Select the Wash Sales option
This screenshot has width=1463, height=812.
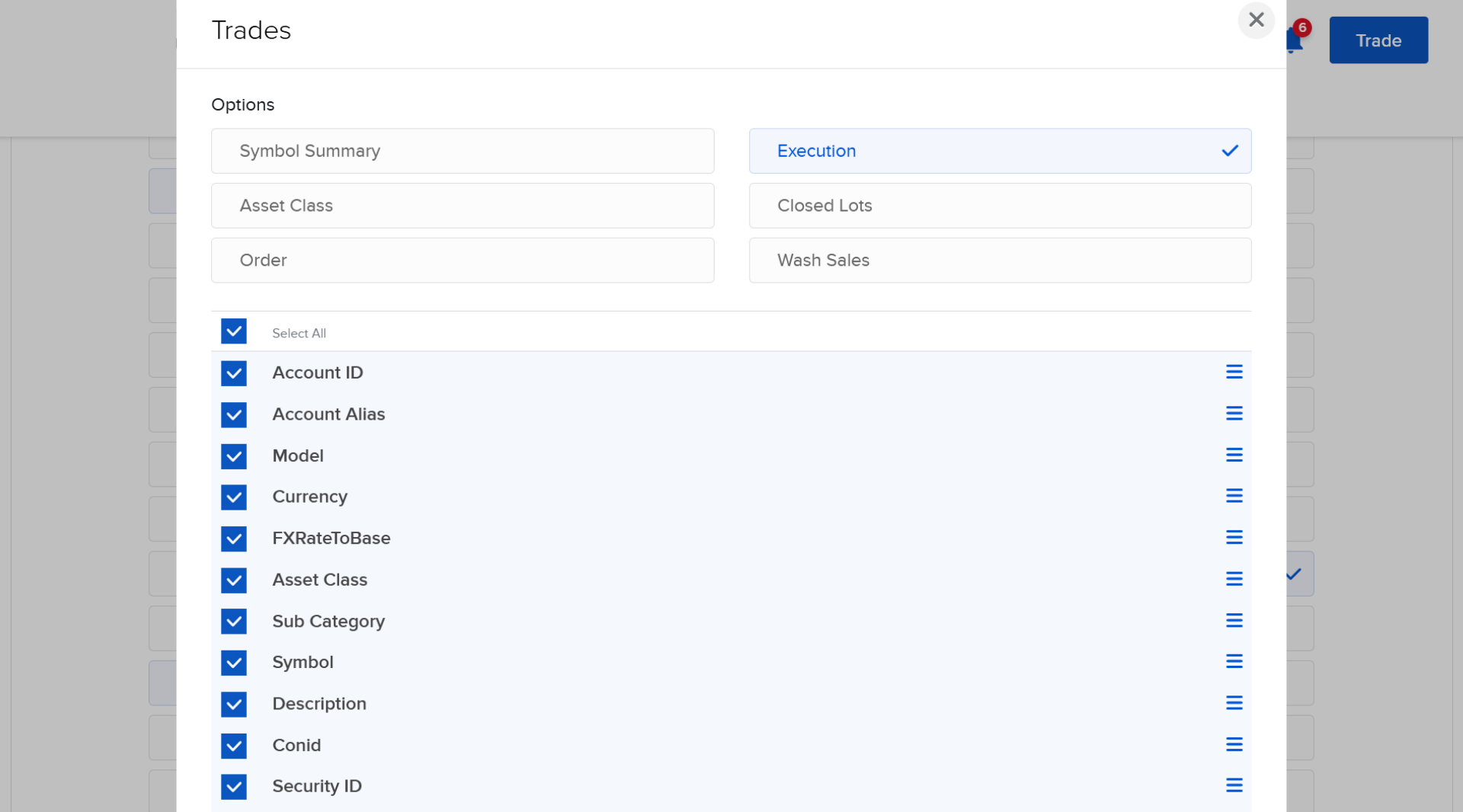1000,260
